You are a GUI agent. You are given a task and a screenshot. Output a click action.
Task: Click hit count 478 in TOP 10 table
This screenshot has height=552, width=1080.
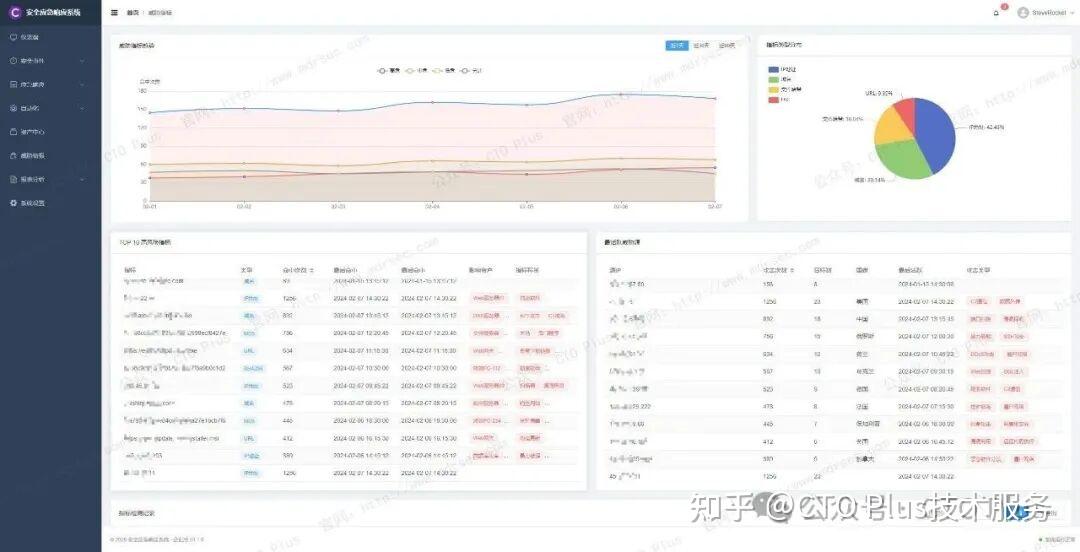[288, 404]
